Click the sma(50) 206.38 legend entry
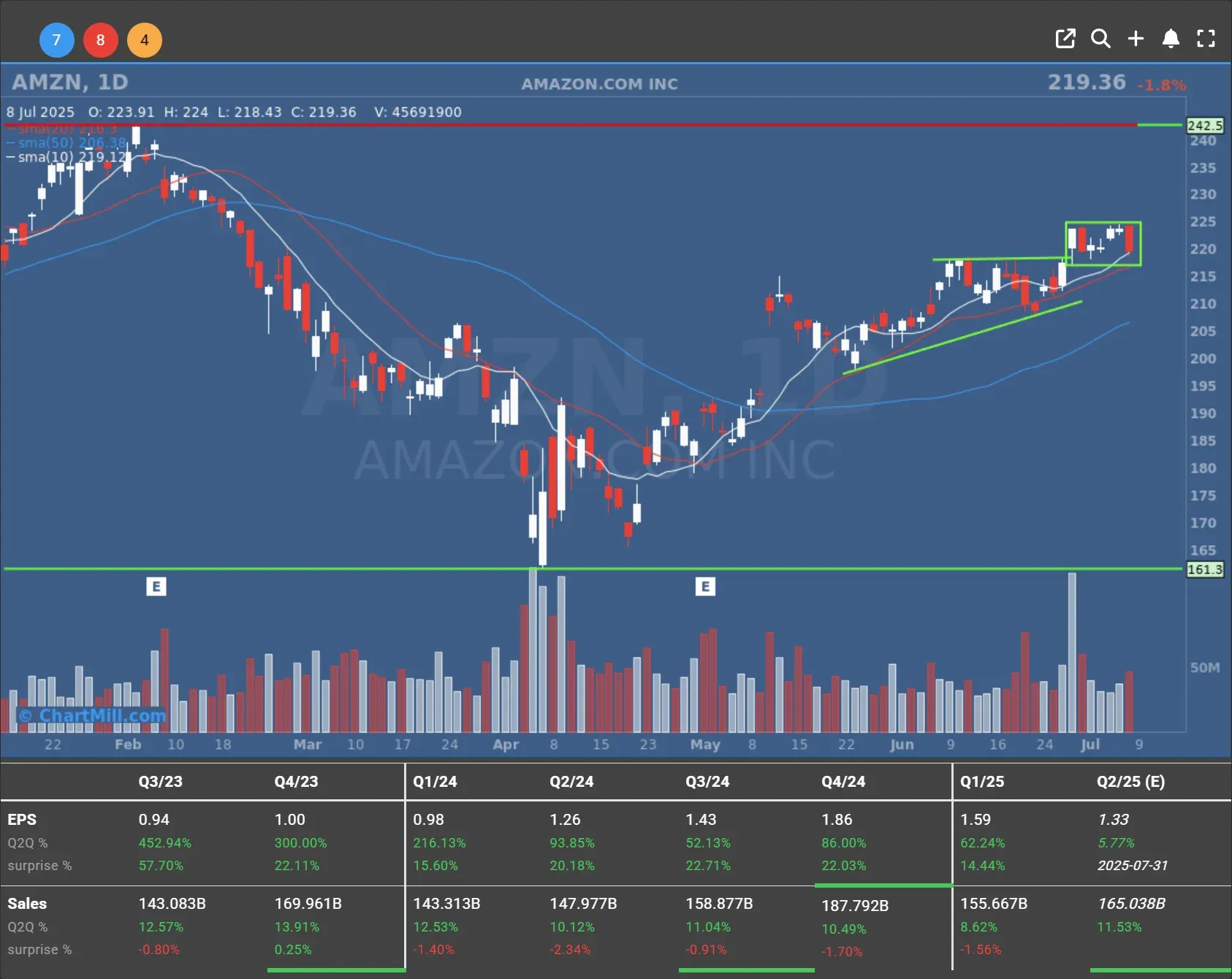The image size is (1232, 979). coord(66,142)
